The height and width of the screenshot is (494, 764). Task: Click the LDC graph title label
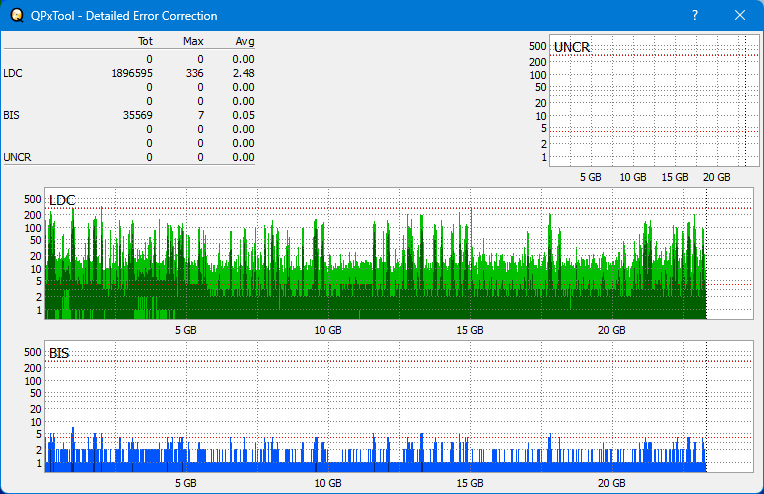[62, 200]
